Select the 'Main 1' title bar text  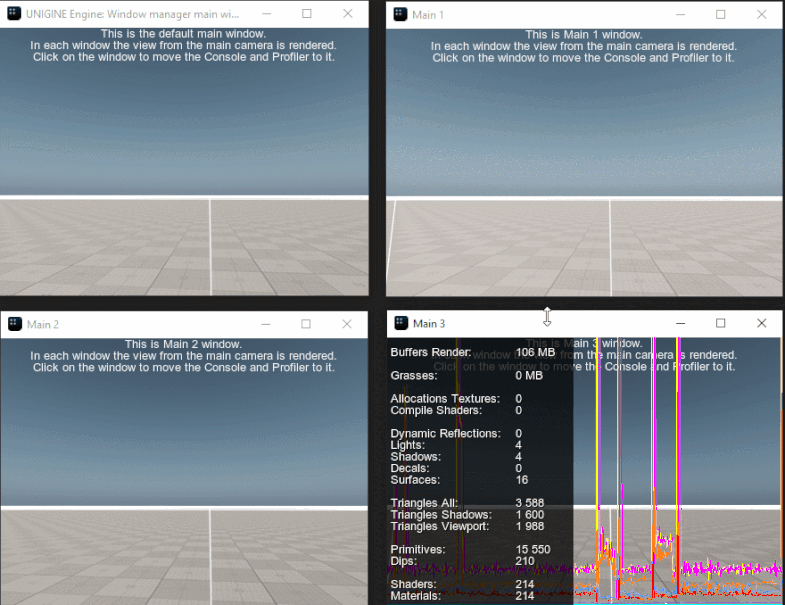[428, 15]
